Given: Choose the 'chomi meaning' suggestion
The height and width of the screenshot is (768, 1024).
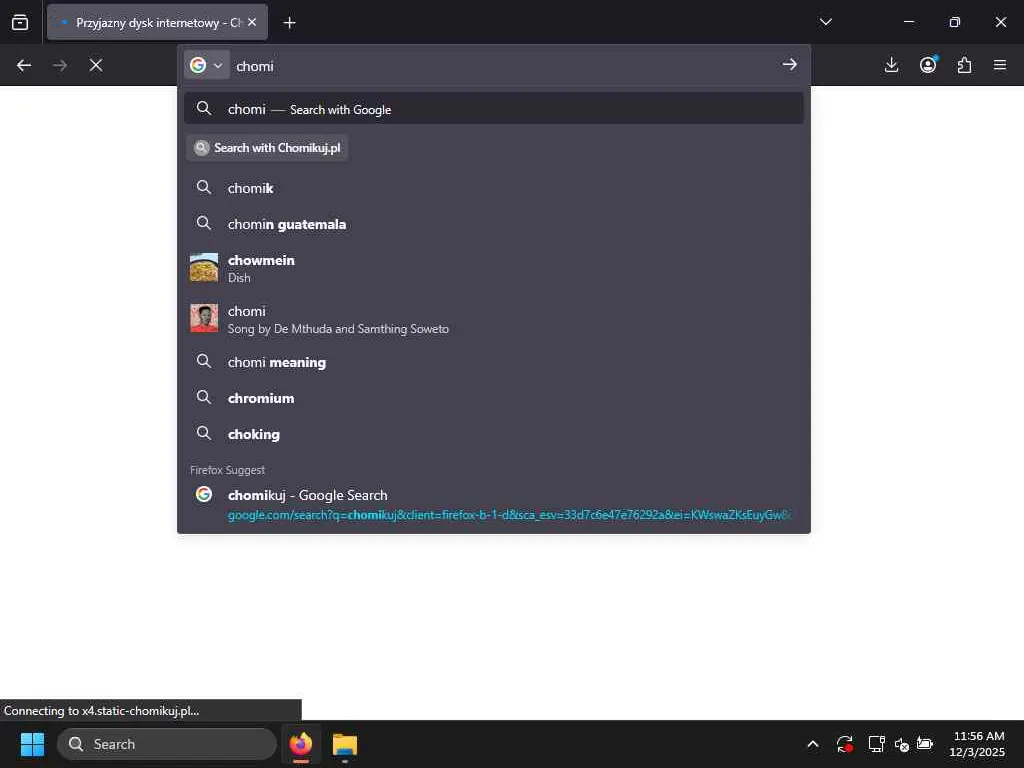Looking at the screenshot, I should [494, 362].
